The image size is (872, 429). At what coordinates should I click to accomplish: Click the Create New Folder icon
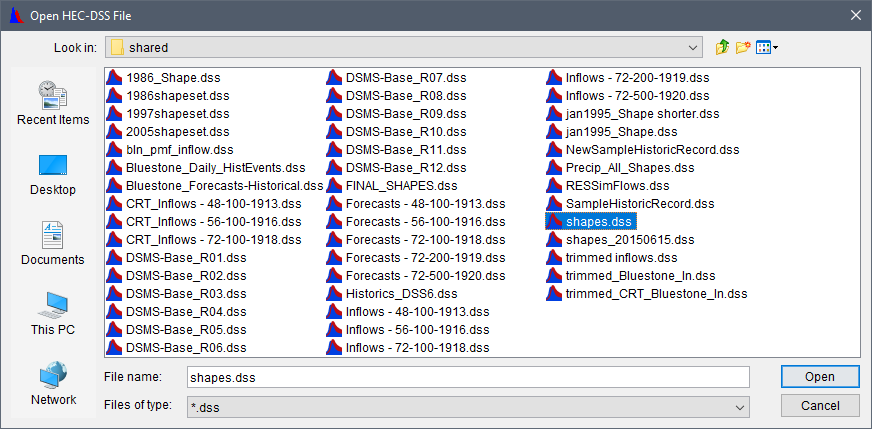(x=743, y=47)
